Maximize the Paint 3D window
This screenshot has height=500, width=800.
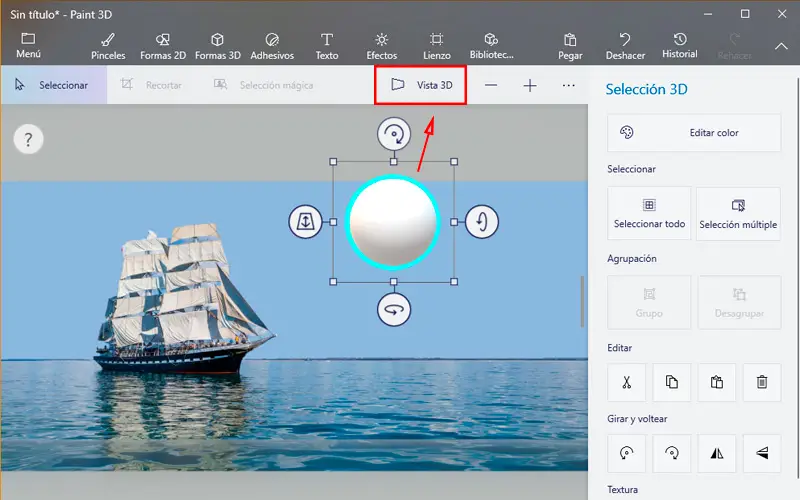[745, 14]
